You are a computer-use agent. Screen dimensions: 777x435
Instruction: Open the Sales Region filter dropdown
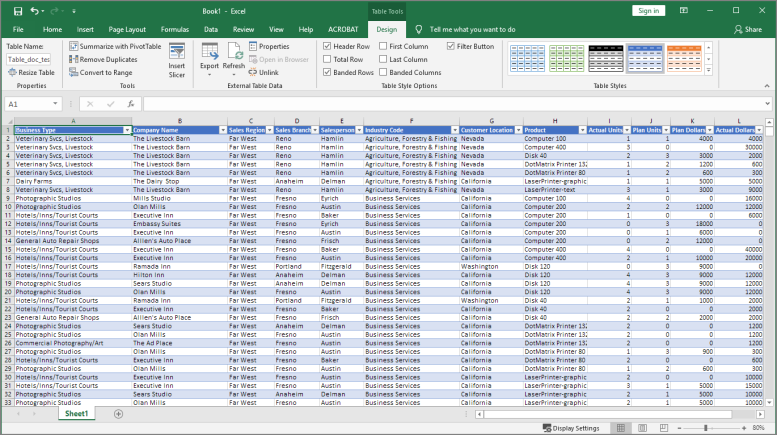click(269, 130)
